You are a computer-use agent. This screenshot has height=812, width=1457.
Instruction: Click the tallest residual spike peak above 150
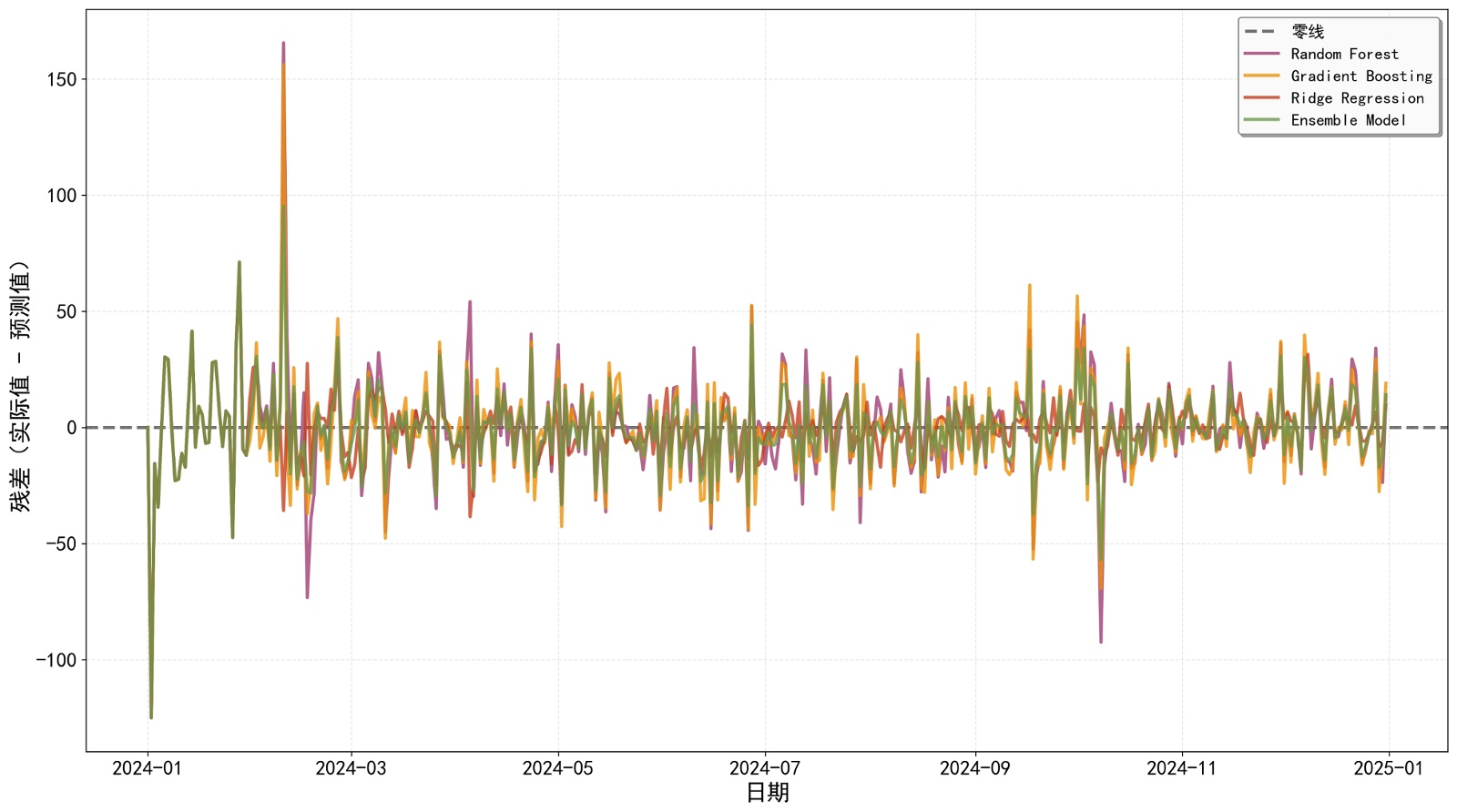[283, 43]
